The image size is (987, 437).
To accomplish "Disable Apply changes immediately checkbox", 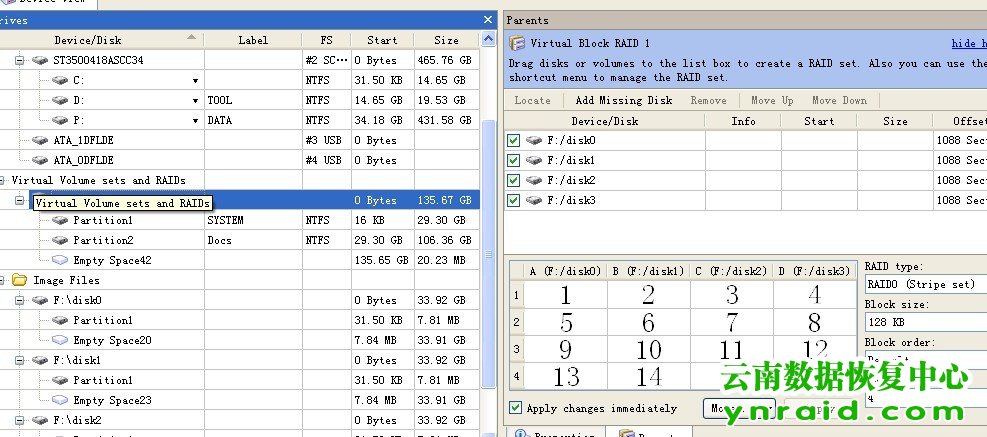I will pos(515,408).
